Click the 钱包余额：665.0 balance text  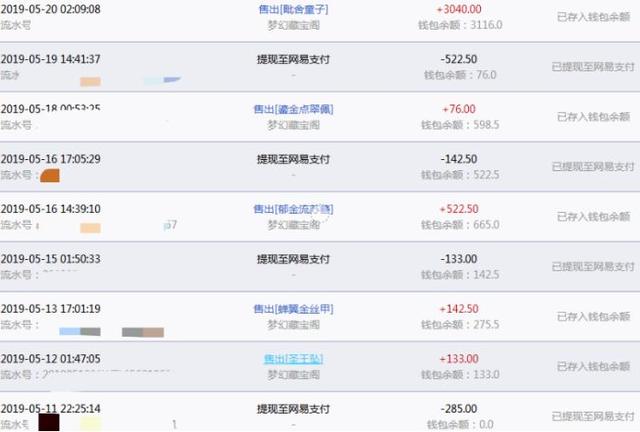[x=460, y=225]
